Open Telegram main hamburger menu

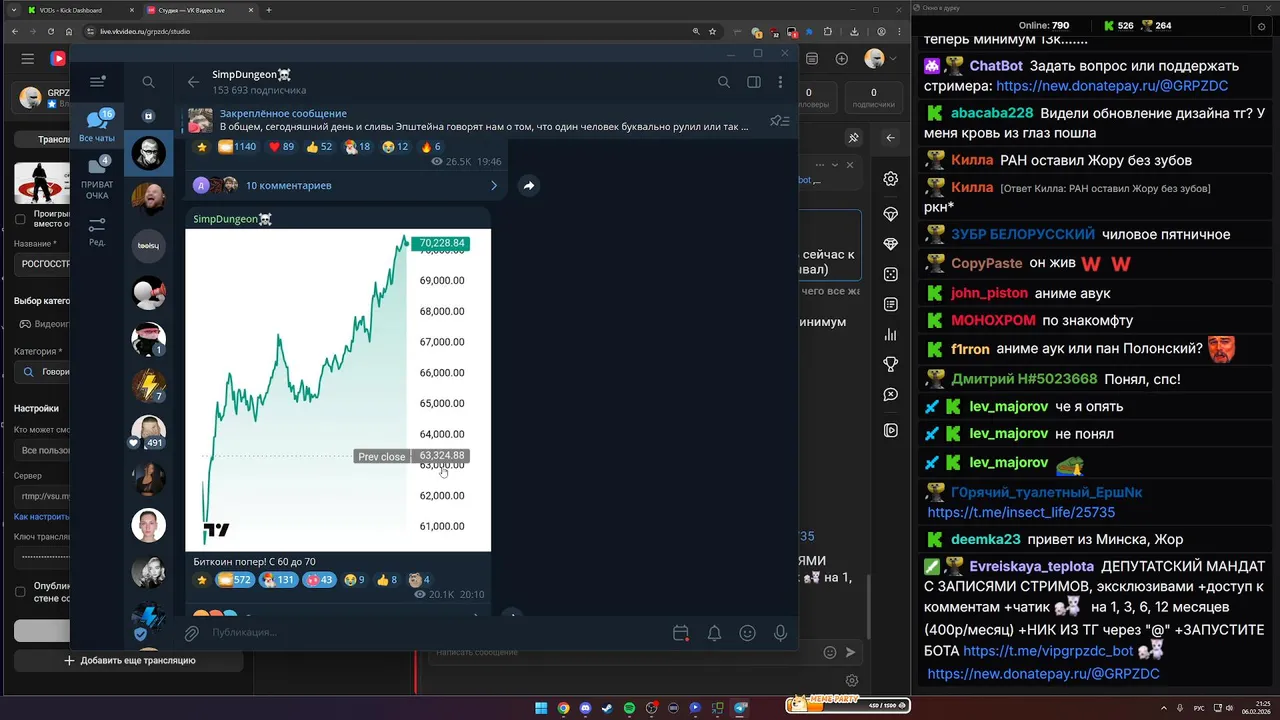pos(97,82)
